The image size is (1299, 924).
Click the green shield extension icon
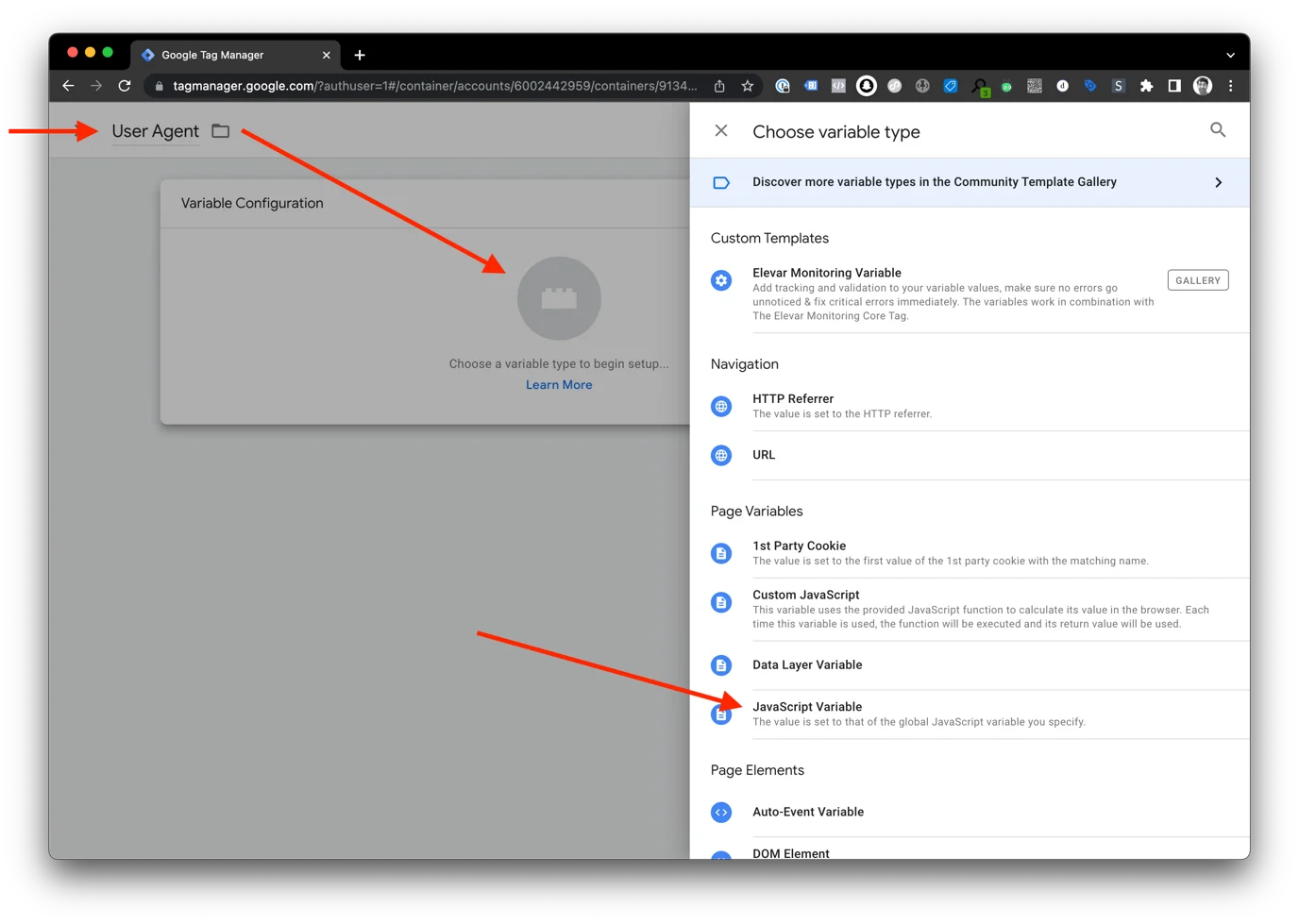(x=1006, y=86)
